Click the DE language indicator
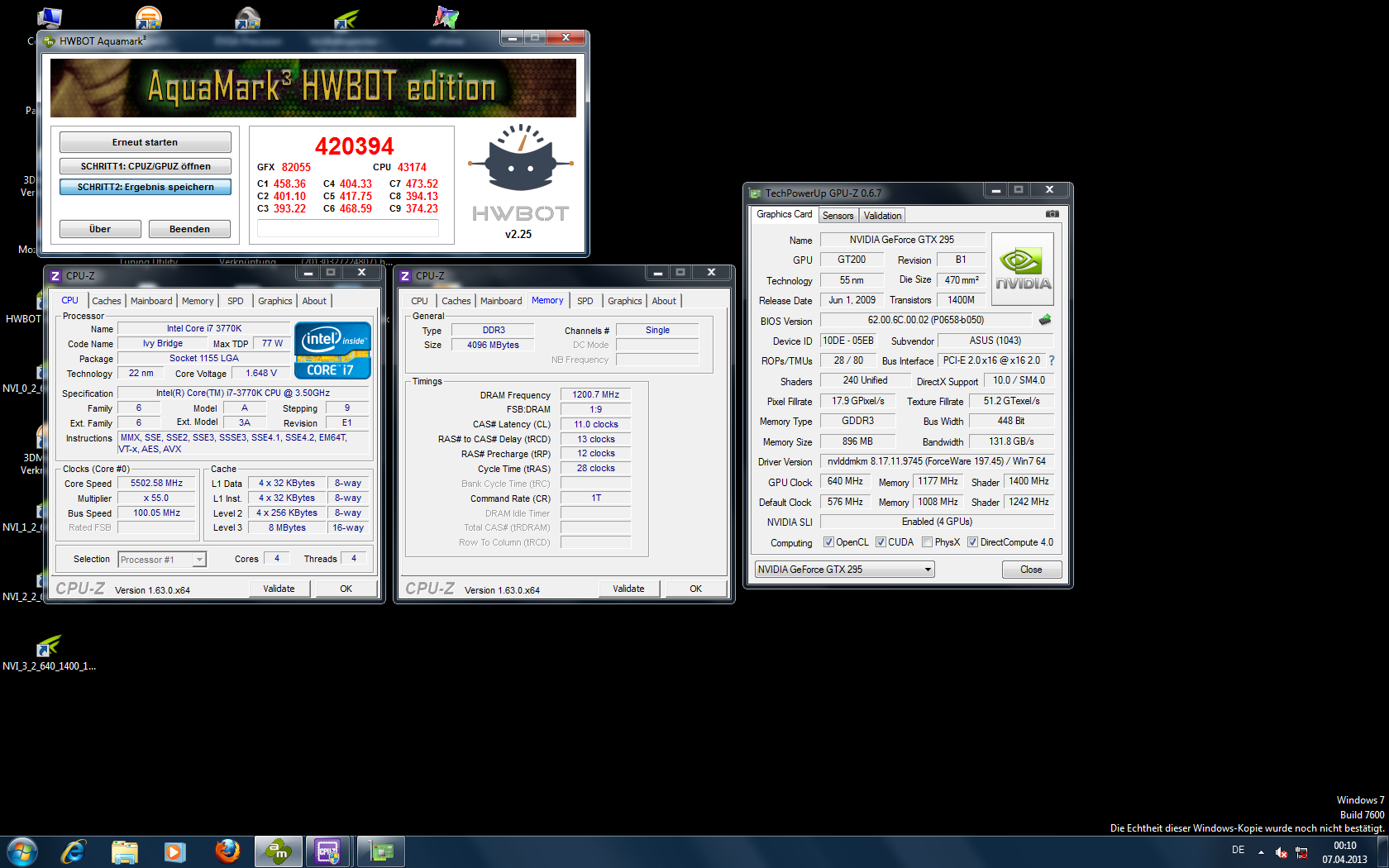1389x868 pixels. pos(1238,850)
